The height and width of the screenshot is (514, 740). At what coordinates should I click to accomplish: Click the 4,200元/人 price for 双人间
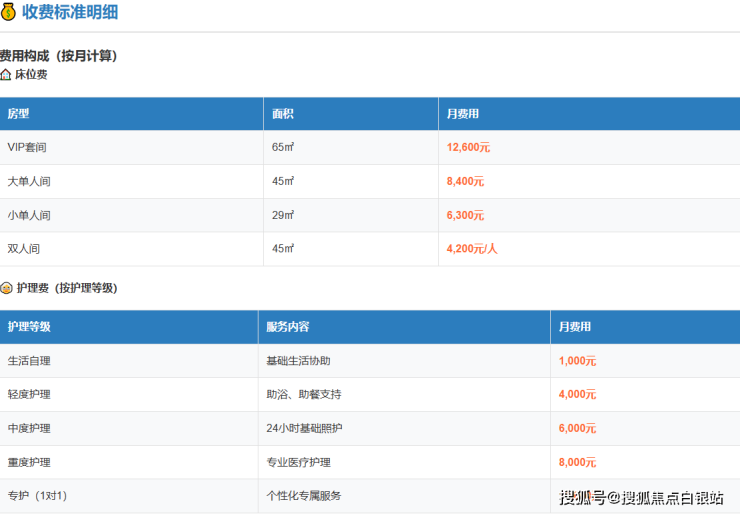click(472, 249)
